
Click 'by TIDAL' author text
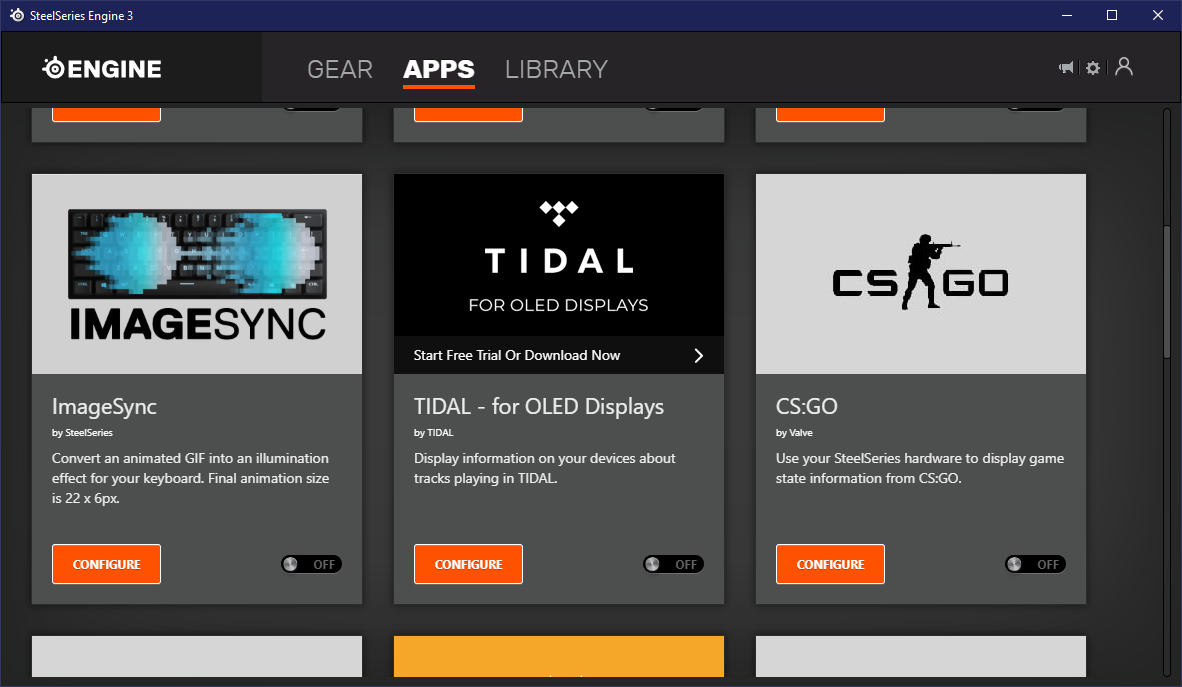[433, 433]
